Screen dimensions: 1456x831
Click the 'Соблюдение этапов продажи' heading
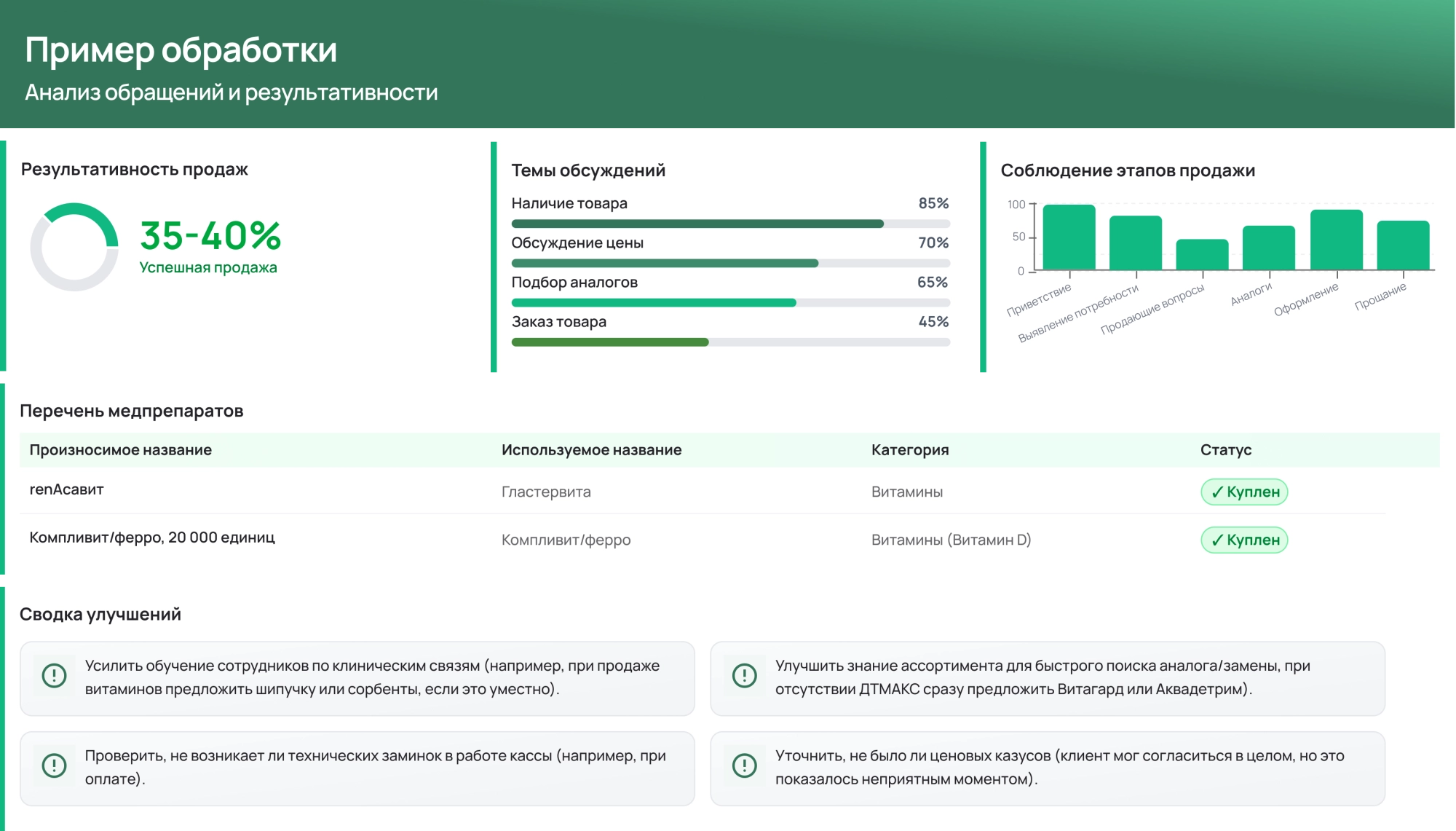click(x=1128, y=170)
